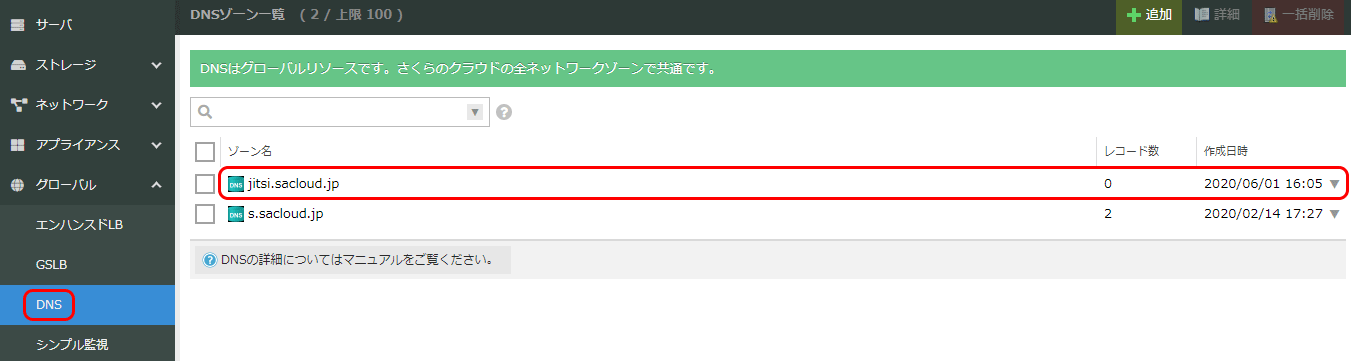1351x361 pixels.
Task: Open the search field dropdown arrow
Action: tap(475, 112)
